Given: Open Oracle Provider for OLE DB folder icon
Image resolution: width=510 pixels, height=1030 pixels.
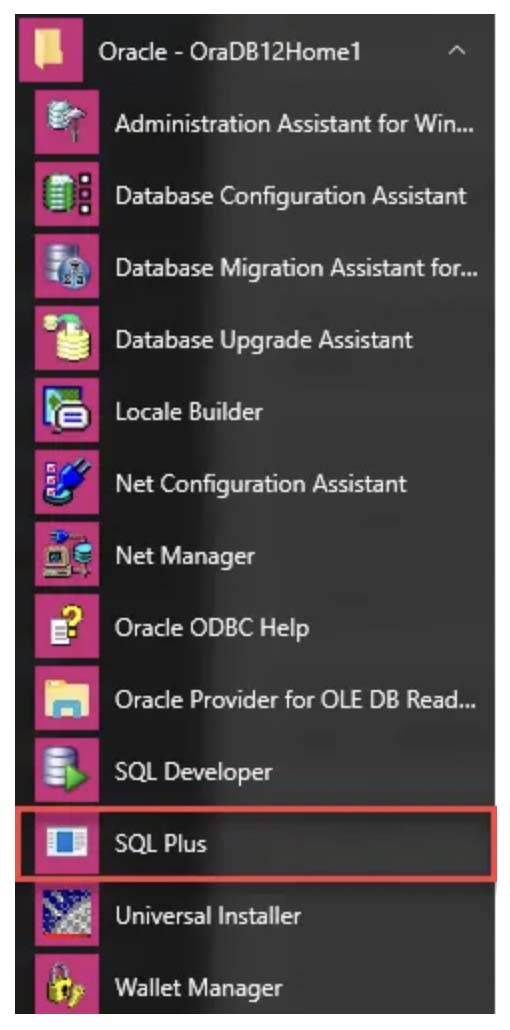Looking at the screenshot, I should point(66,699).
